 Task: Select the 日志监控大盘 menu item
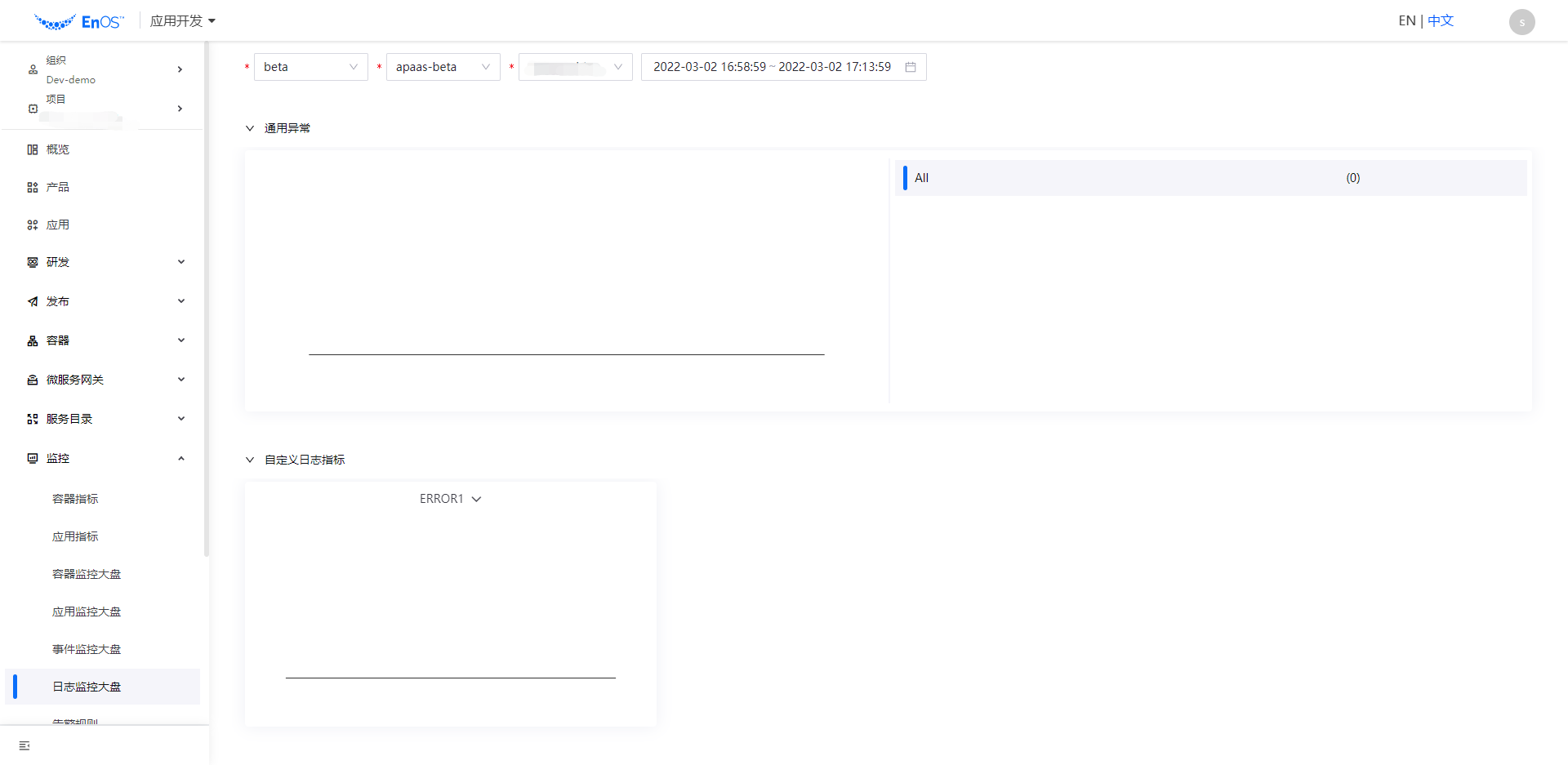(x=86, y=687)
